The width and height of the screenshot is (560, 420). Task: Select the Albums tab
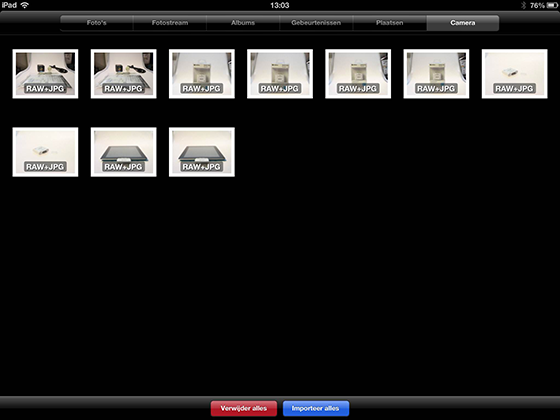pos(243,23)
